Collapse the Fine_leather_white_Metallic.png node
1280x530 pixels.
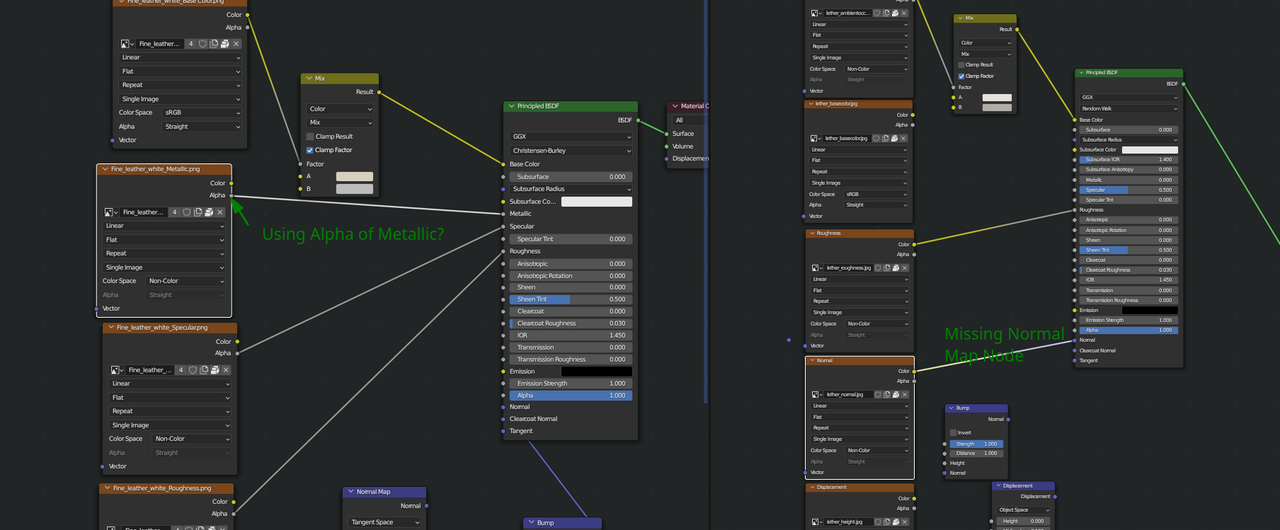105,170
